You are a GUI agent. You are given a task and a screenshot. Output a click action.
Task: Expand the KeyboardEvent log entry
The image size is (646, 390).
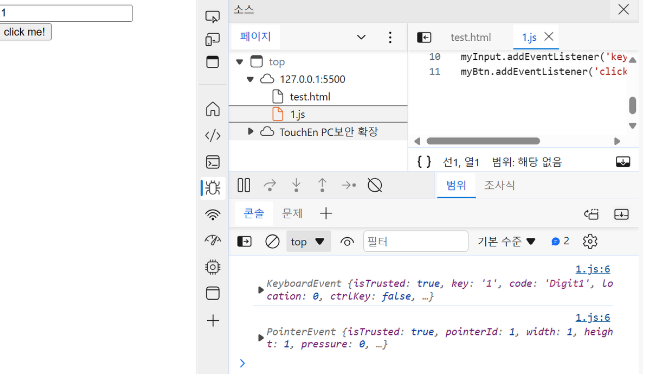pos(260,290)
